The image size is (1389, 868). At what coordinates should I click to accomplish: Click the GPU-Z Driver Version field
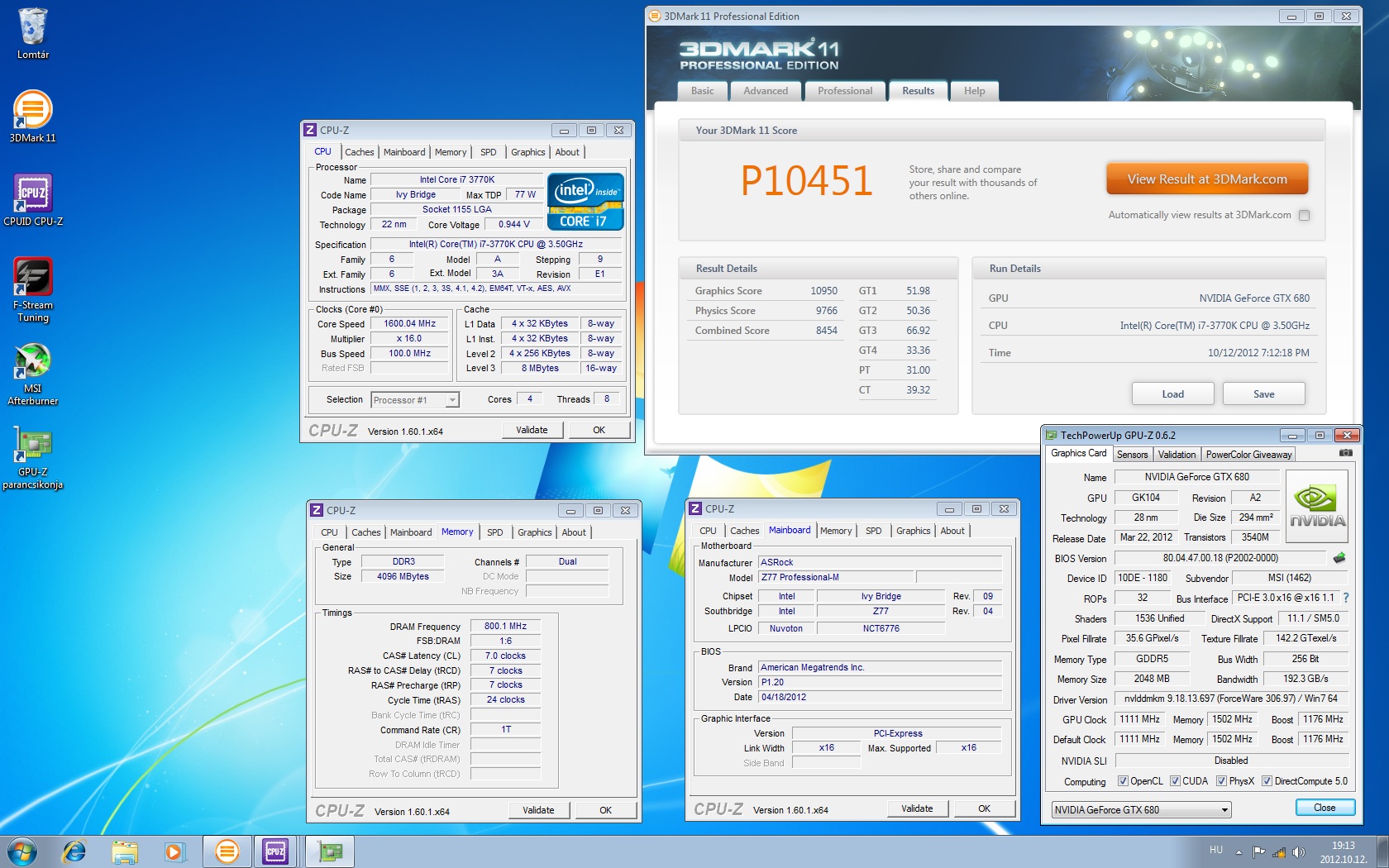coord(1231,699)
